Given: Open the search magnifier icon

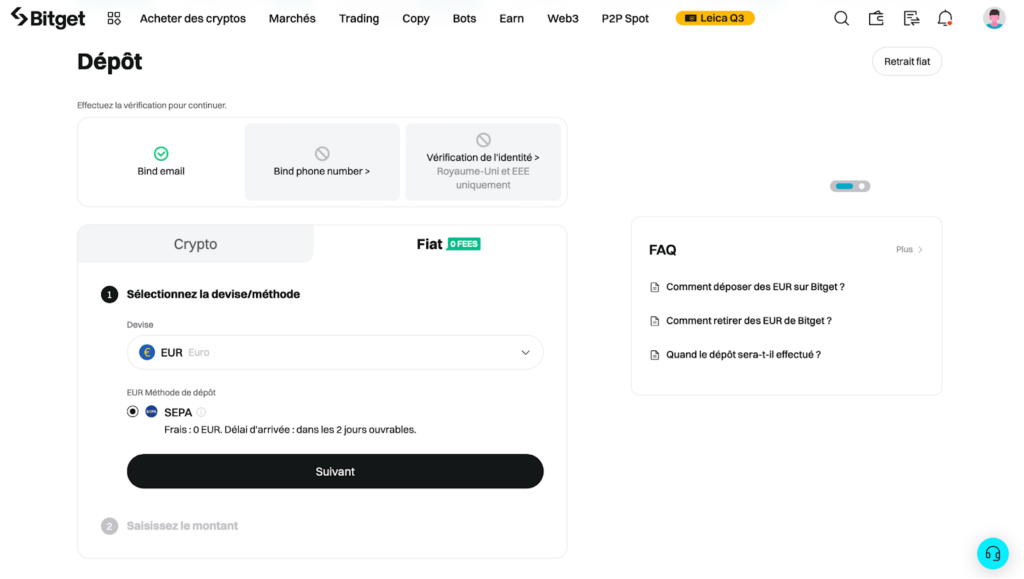Looking at the screenshot, I should (841, 17).
